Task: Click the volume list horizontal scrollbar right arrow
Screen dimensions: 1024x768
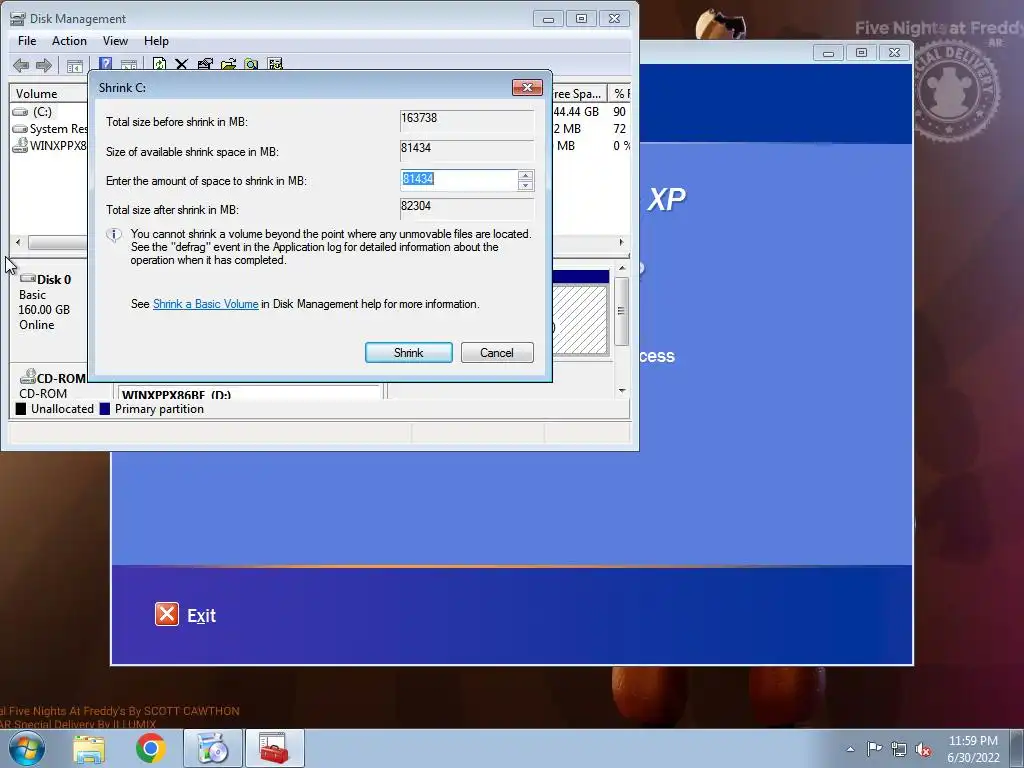Action: (x=621, y=242)
